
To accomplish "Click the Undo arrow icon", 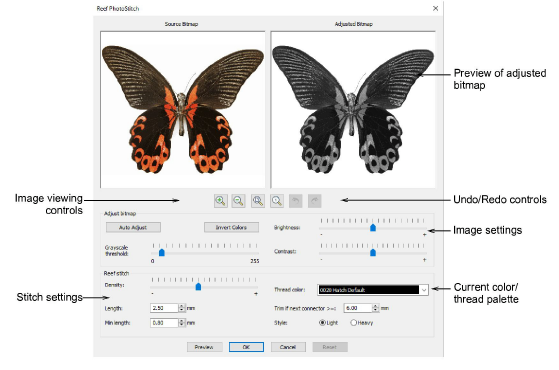I will (296, 201).
